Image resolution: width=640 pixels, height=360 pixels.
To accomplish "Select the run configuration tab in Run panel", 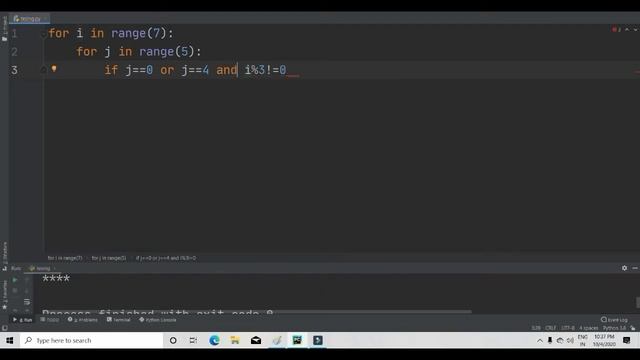I will pos(42,268).
